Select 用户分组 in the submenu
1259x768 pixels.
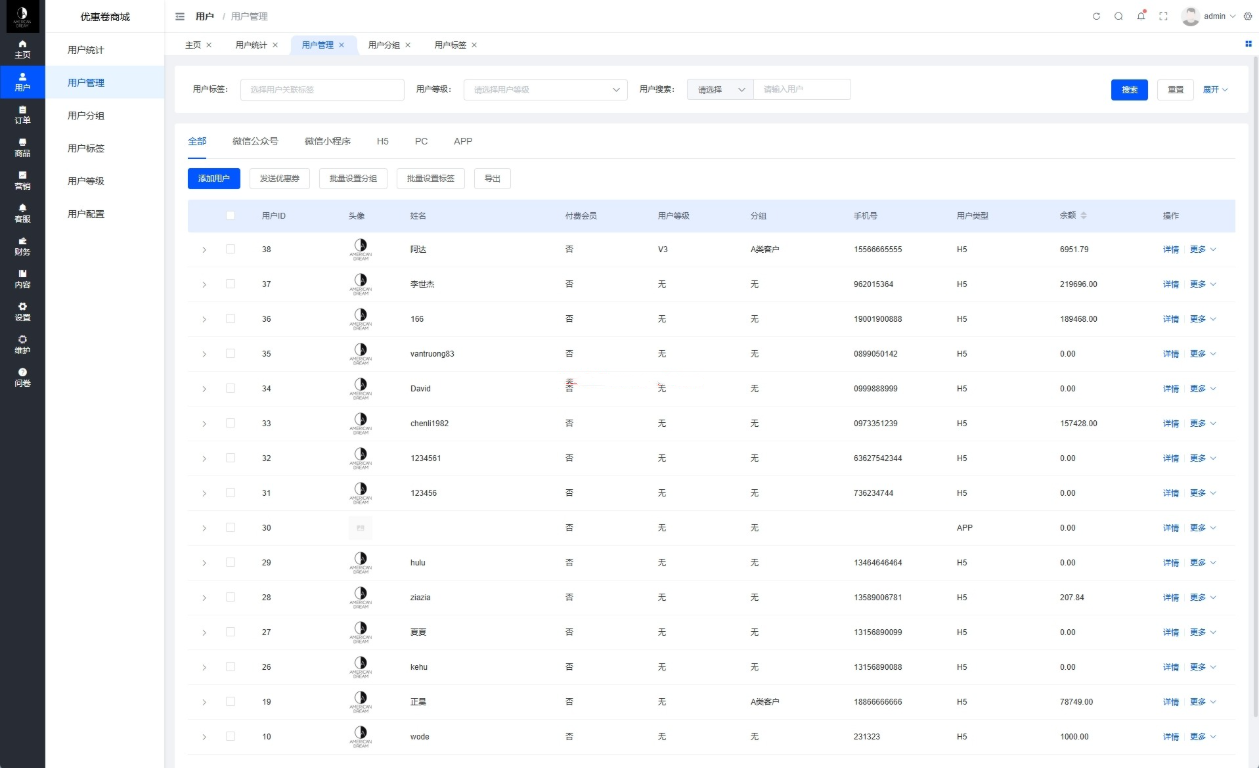[x=86, y=115]
